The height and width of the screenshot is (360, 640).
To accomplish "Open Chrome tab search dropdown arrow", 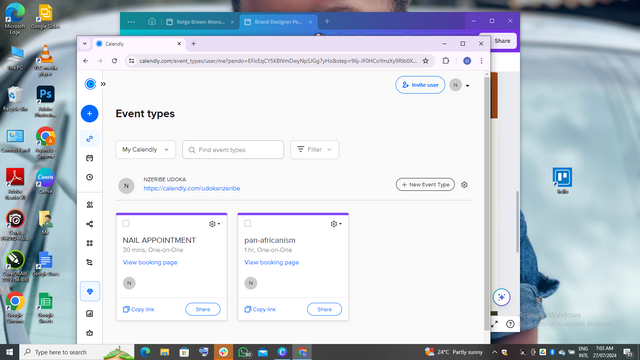I will point(85,44).
